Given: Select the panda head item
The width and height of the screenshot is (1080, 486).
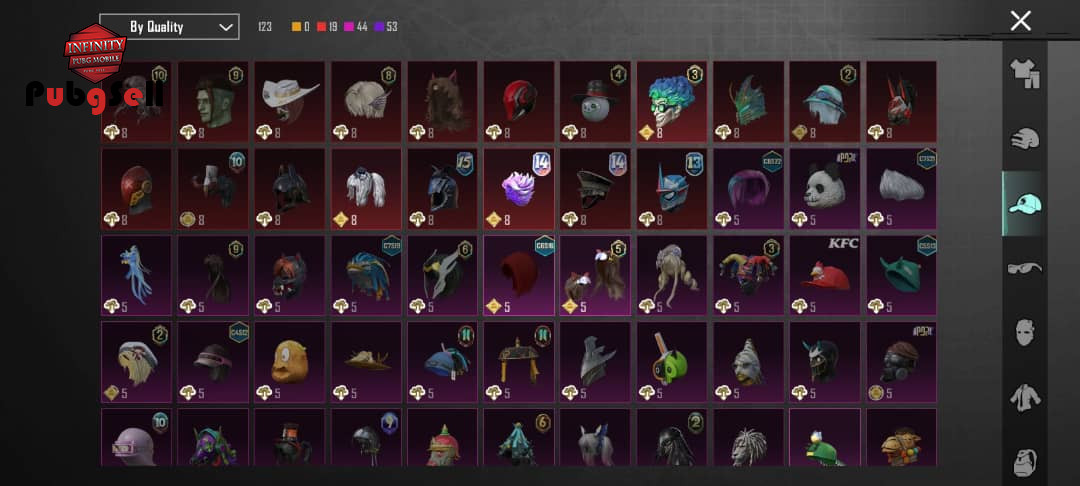Looking at the screenshot, I should coord(824,189).
